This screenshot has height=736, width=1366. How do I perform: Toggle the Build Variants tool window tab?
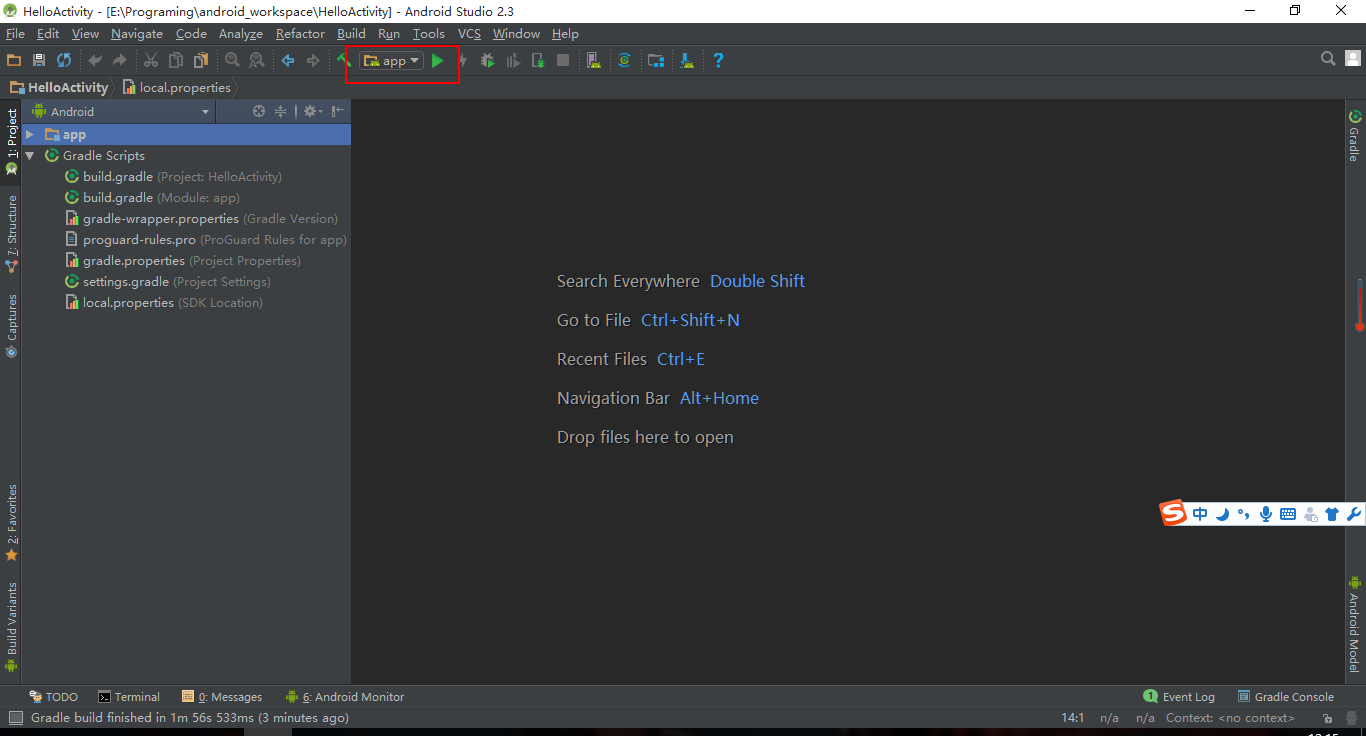(12, 626)
